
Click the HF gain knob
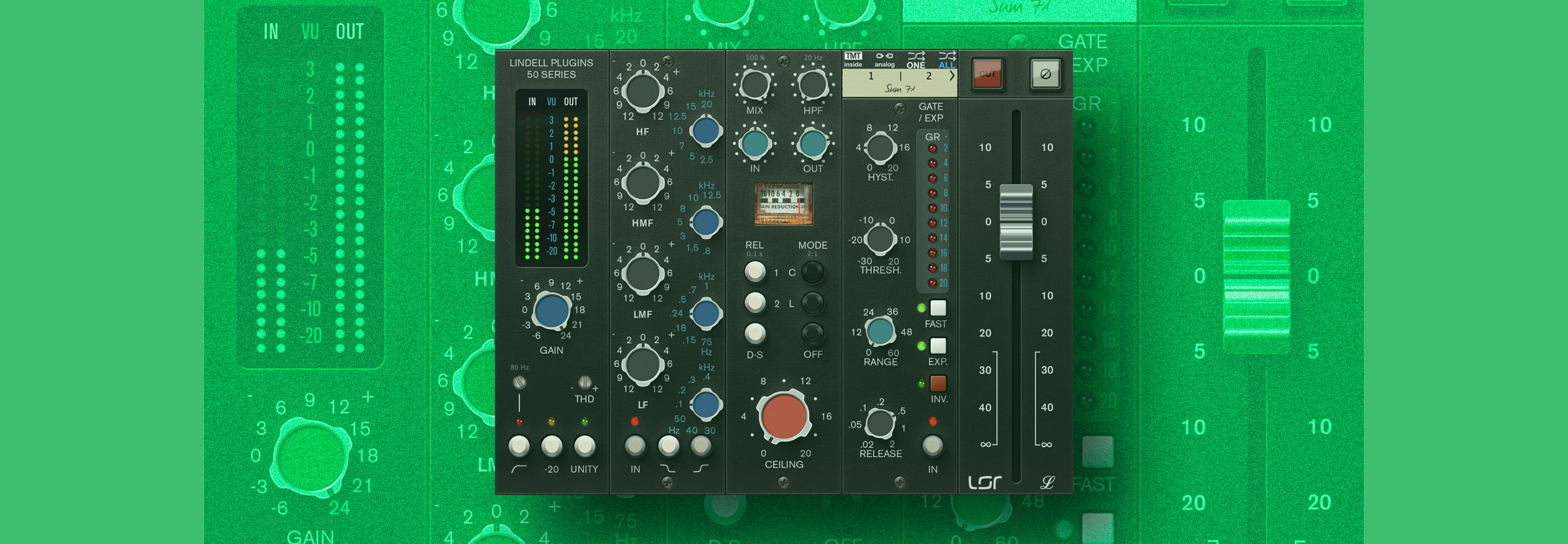pos(643,91)
